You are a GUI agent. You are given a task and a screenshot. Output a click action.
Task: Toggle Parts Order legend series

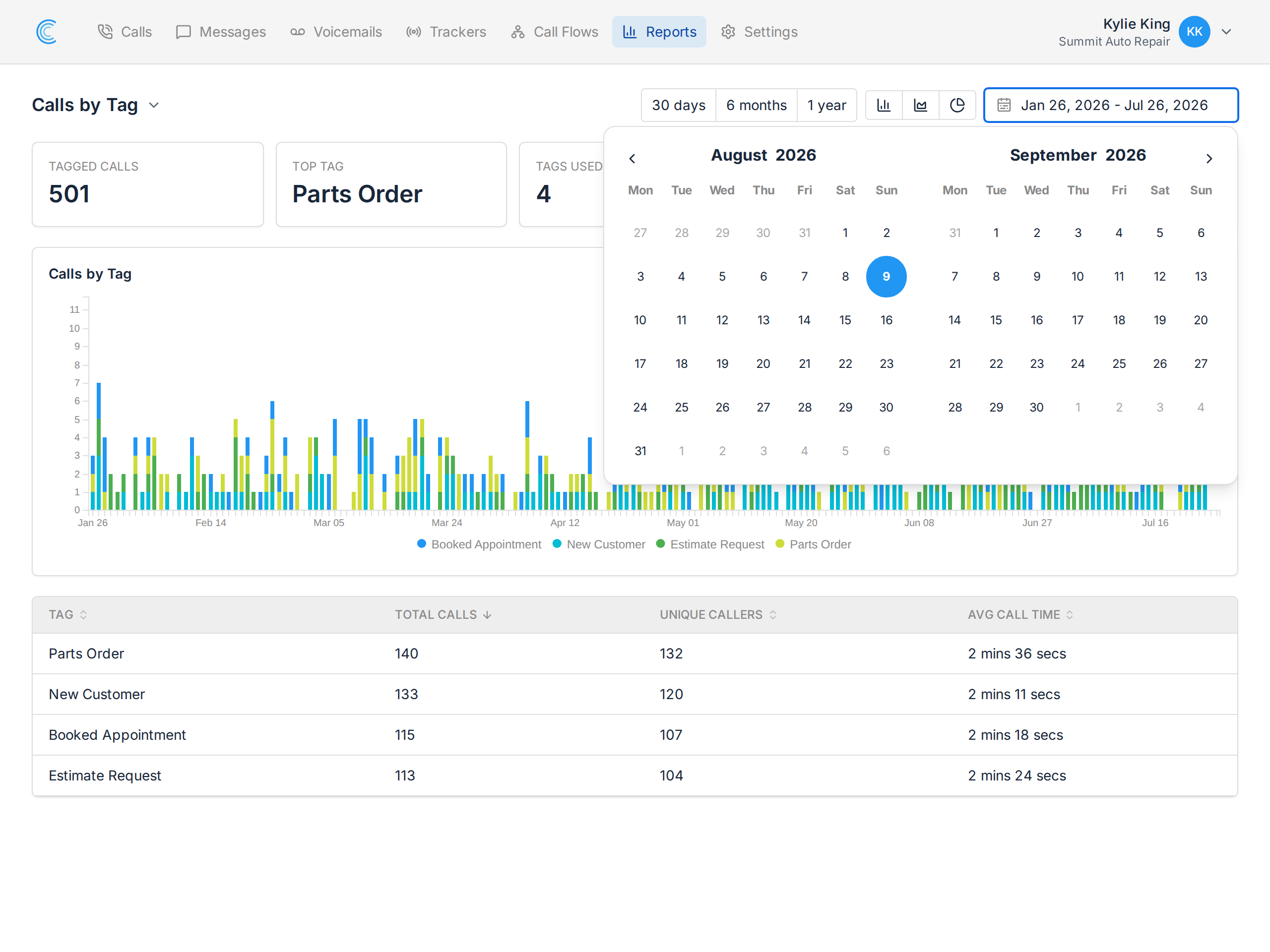coord(813,544)
